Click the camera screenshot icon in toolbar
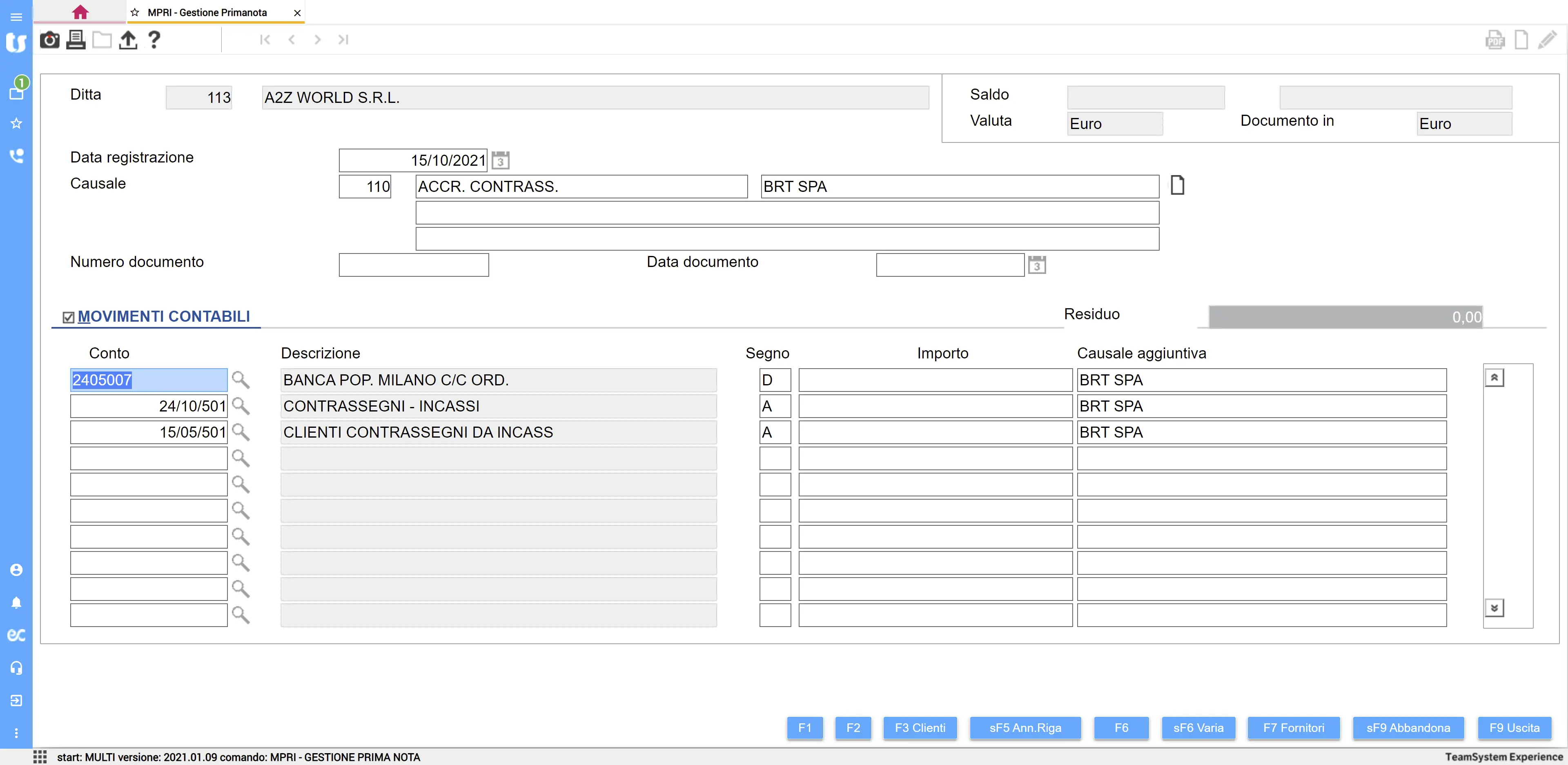 49,40
